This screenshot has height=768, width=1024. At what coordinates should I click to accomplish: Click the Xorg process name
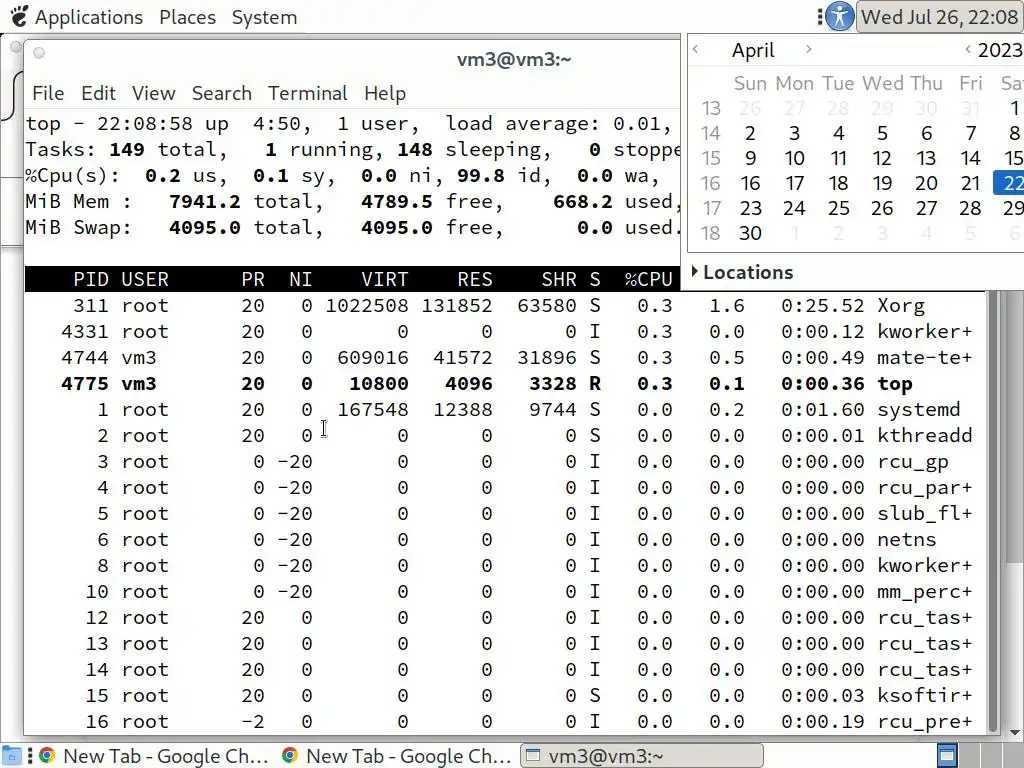901,306
